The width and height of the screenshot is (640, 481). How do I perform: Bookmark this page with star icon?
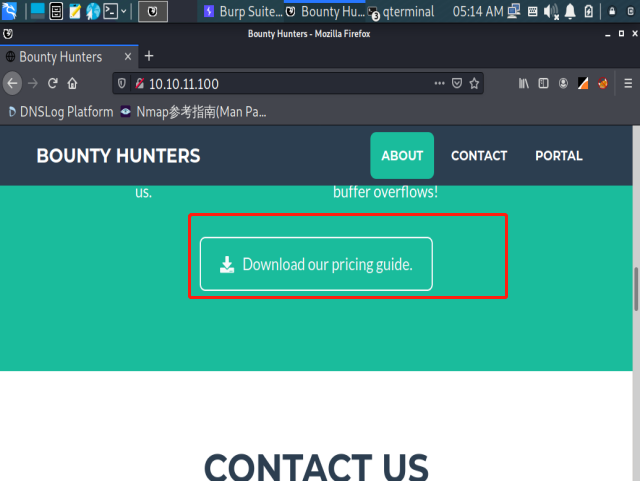point(474,84)
